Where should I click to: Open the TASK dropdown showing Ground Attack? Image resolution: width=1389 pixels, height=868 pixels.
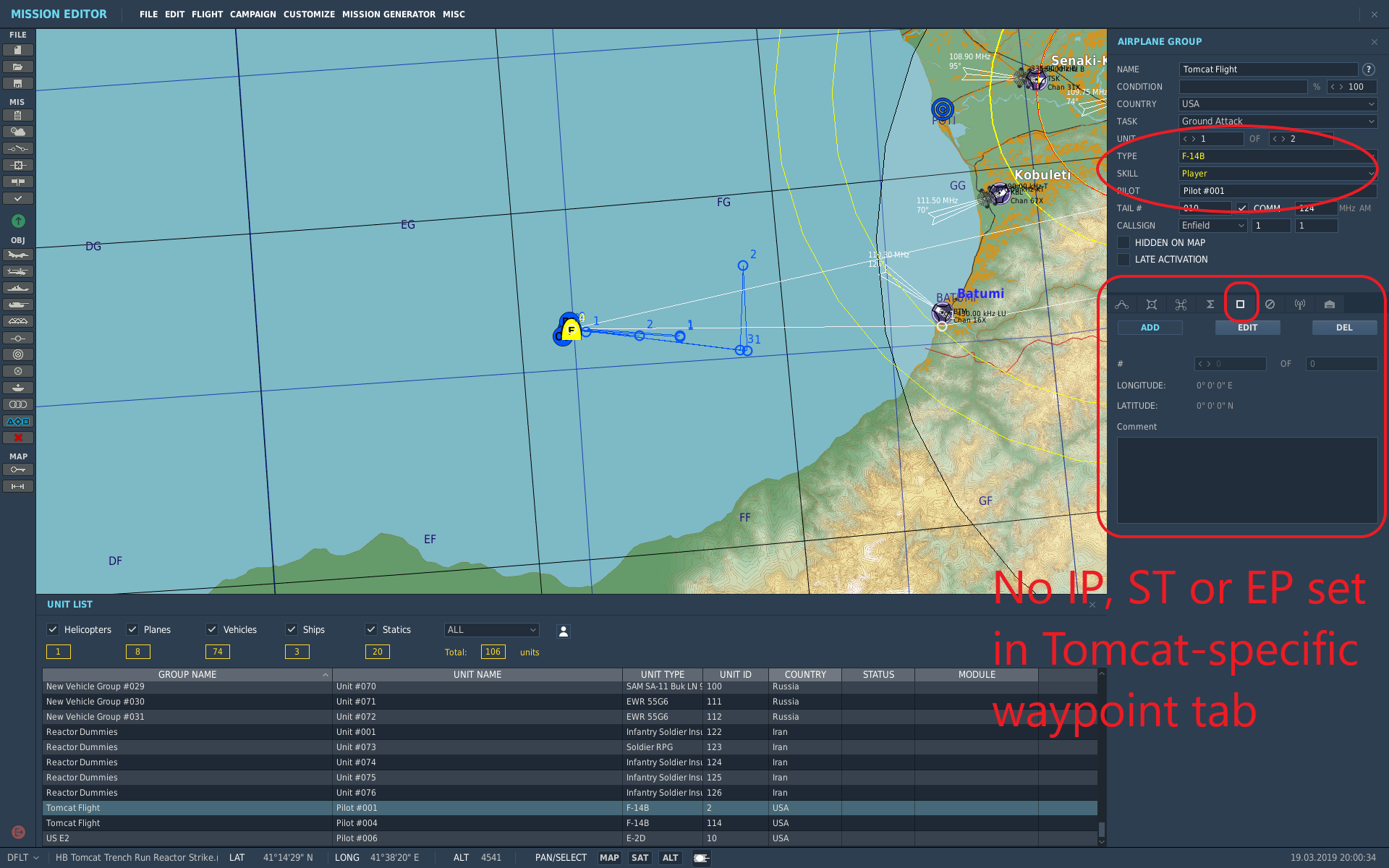pos(1278,122)
